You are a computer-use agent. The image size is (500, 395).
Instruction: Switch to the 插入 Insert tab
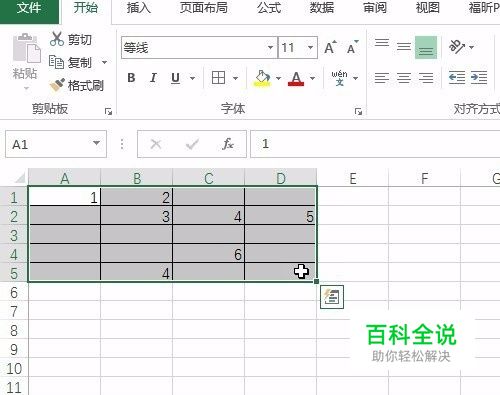click(139, 8)
